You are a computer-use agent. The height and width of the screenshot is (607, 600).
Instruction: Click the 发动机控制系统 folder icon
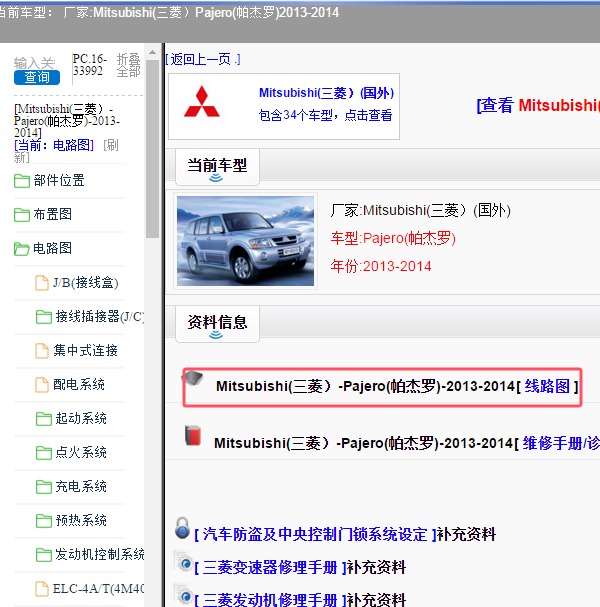44,555
